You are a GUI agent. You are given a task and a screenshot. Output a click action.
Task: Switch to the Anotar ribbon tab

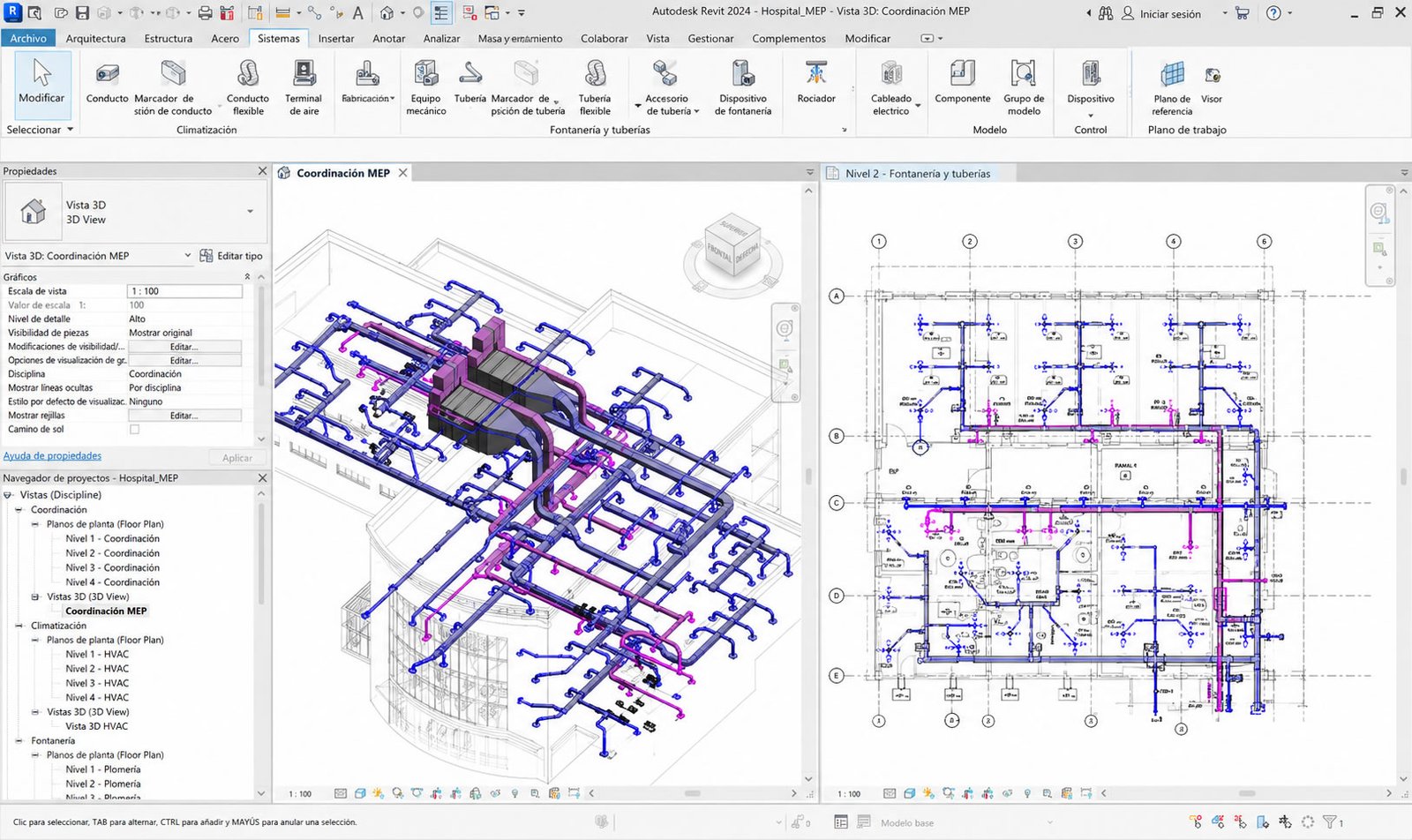coord(388,38)
